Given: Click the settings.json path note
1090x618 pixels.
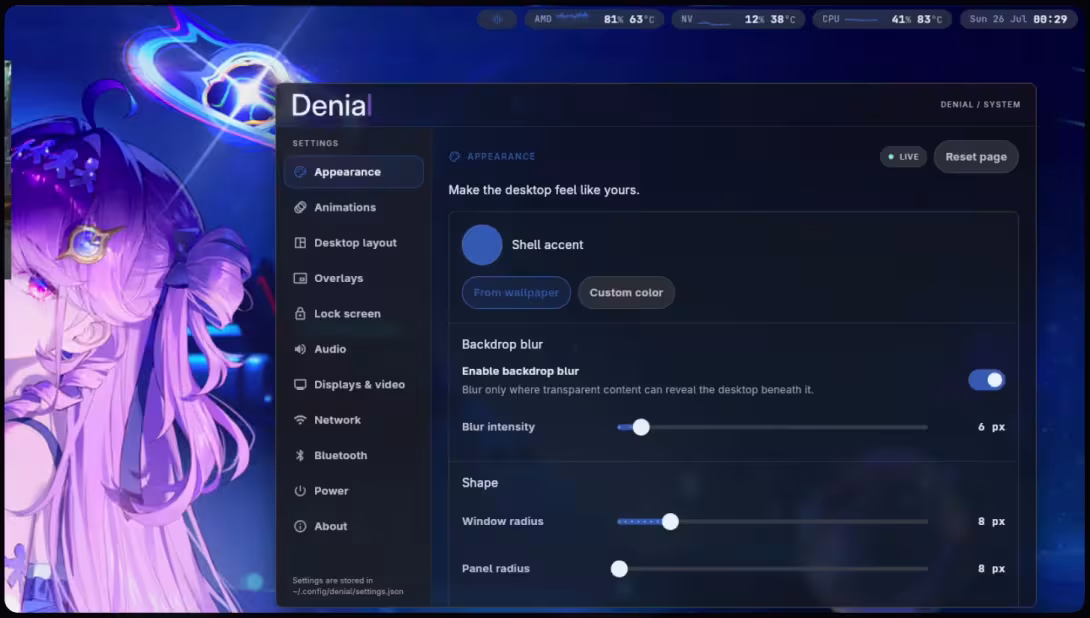Looking at the screenshot, I should pyautogui.click(x=348, y=586).
